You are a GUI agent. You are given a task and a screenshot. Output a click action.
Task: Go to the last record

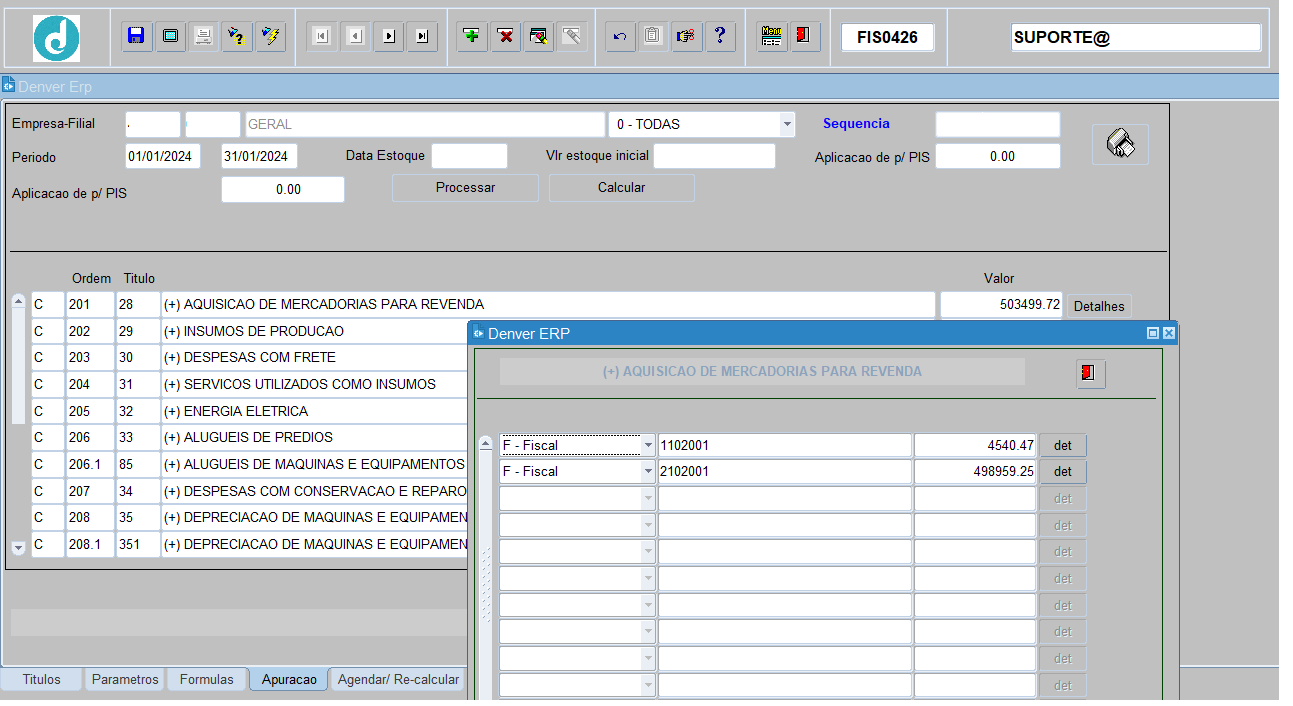pos(422,37)
